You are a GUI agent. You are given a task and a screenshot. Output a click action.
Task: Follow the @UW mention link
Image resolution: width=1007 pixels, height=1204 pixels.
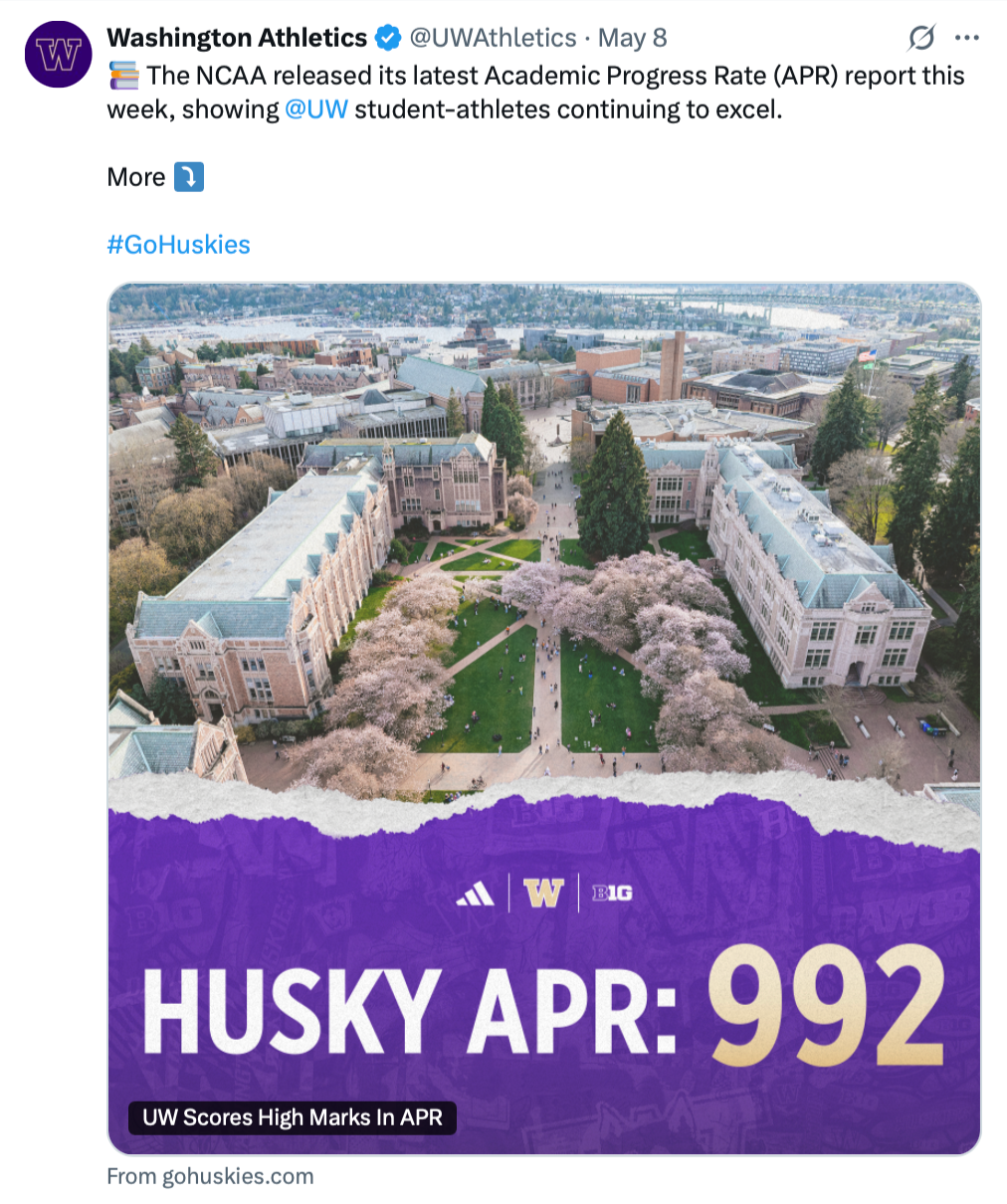316,109
